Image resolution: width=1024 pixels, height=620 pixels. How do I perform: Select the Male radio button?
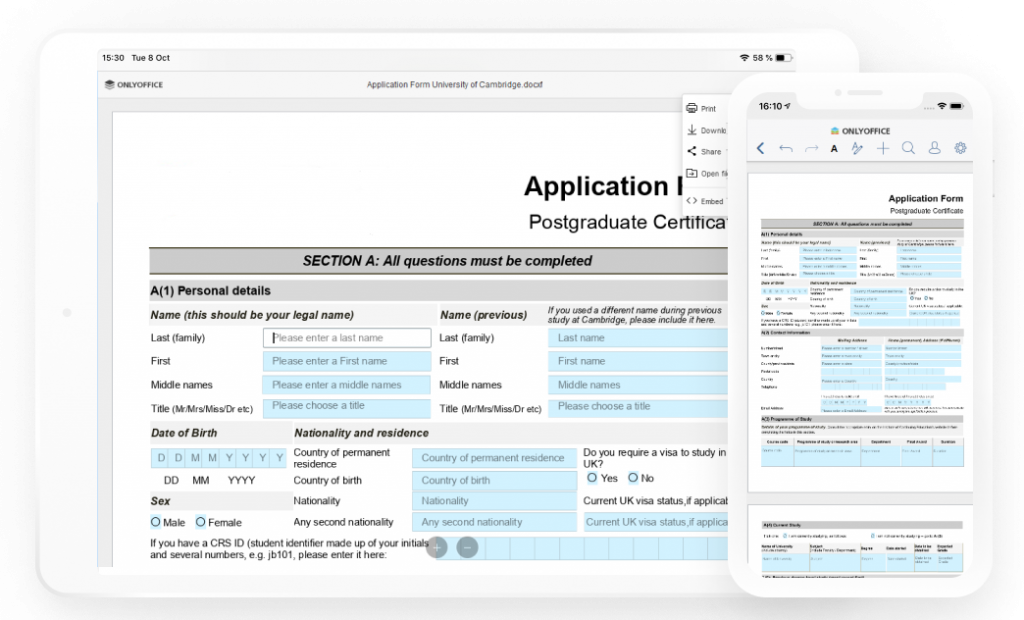tap(156, 522)
